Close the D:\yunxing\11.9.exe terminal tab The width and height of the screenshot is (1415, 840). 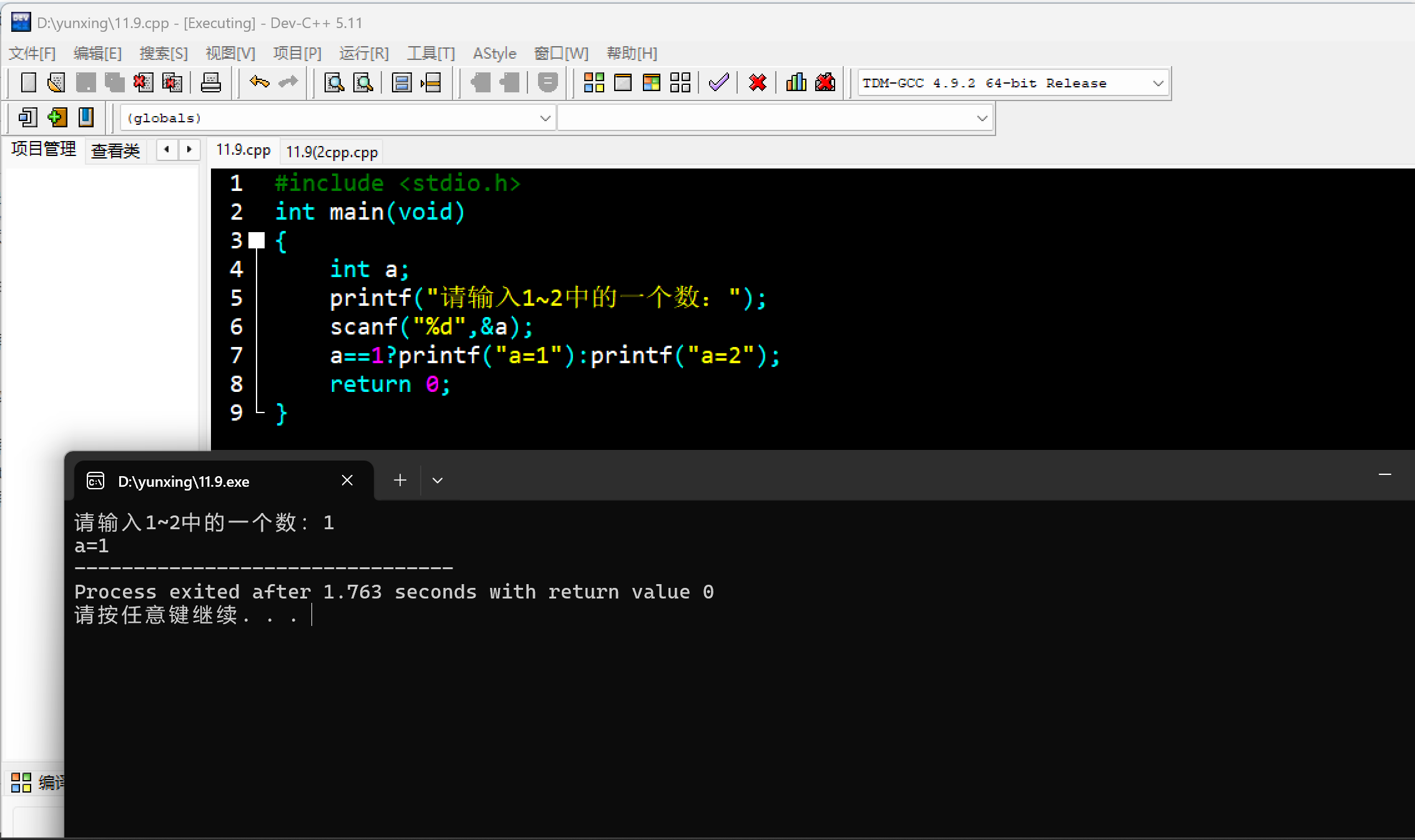pos(347,480)
